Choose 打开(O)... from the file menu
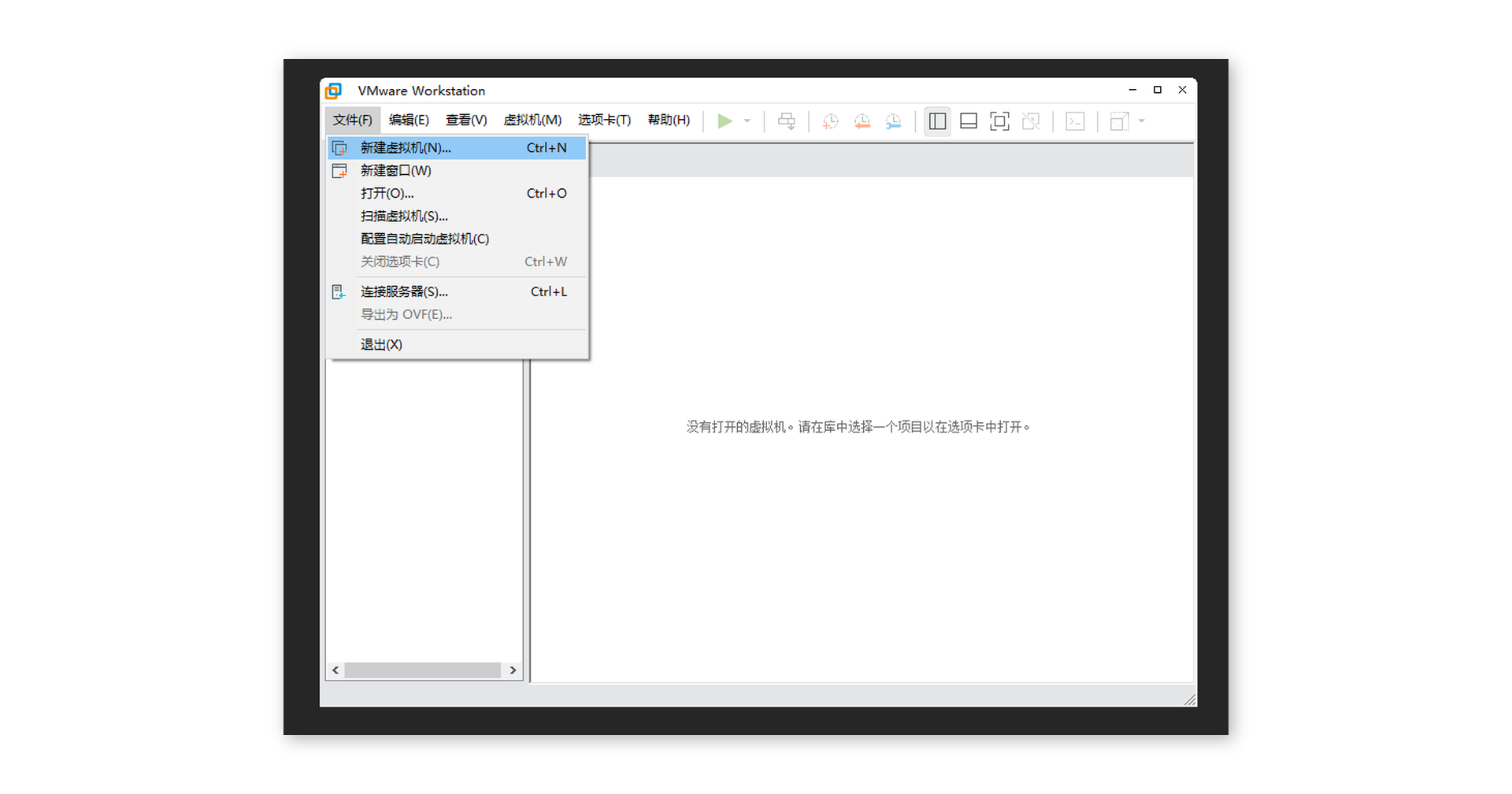 click(457, 194)
